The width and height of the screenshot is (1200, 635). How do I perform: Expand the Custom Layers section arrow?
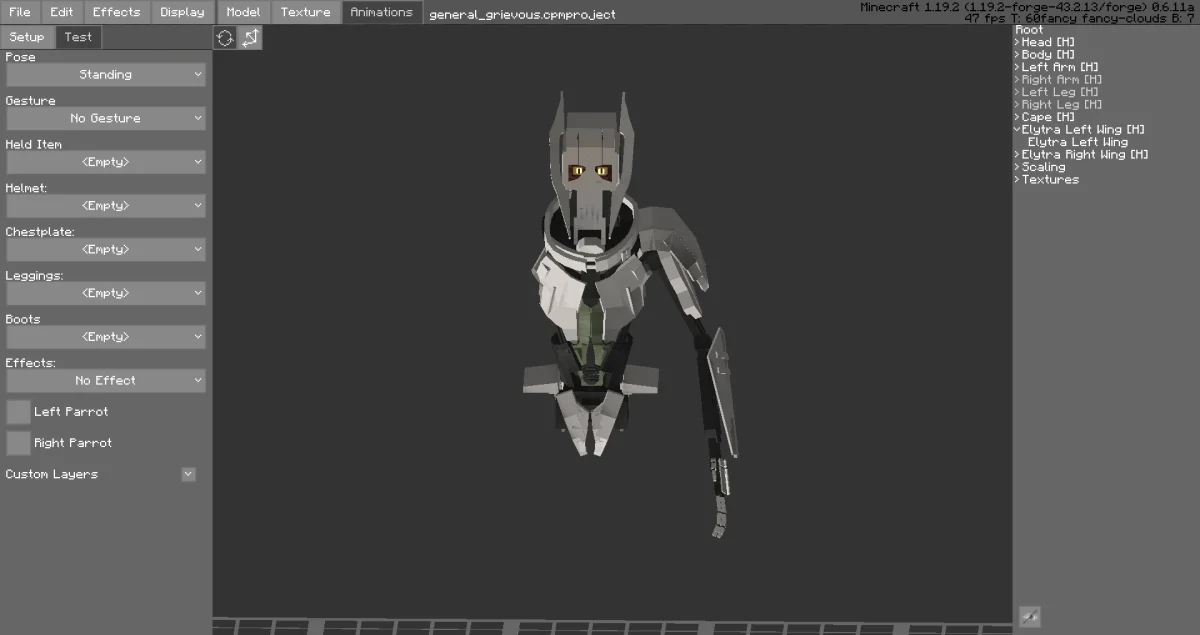[188, 474]
